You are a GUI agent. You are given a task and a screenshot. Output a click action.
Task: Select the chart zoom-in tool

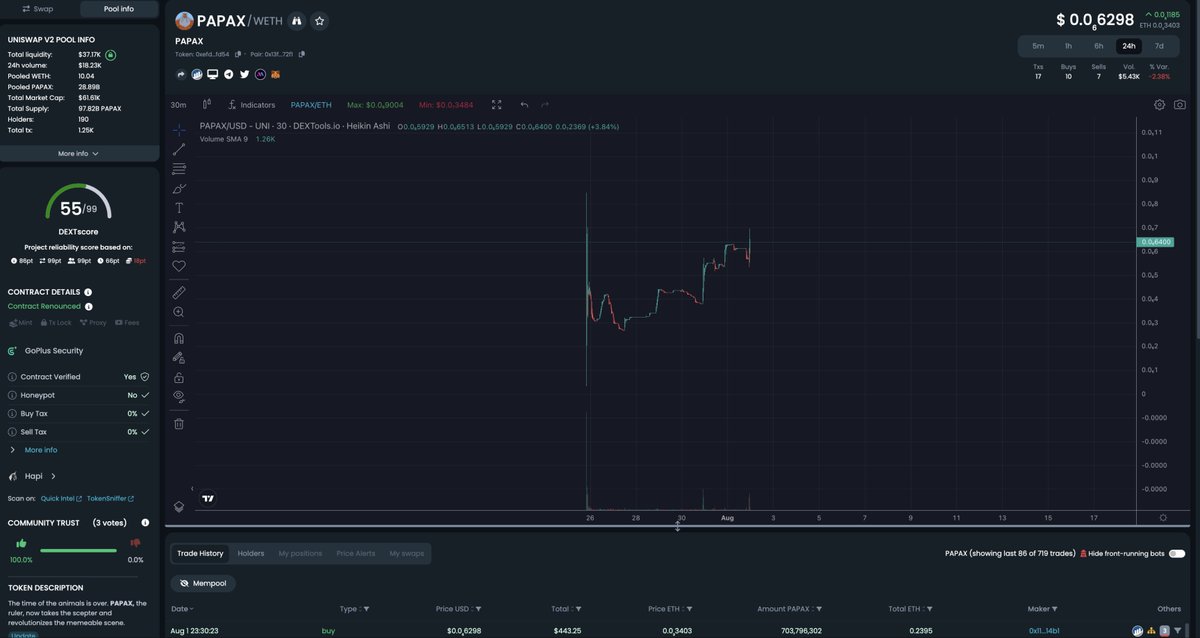(179, 312)
